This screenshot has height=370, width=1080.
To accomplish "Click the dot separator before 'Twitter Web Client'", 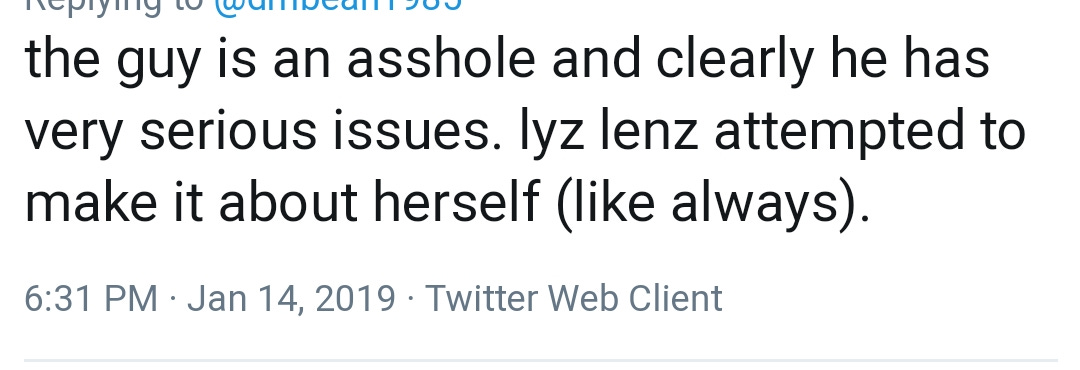I will pos(411,300).
